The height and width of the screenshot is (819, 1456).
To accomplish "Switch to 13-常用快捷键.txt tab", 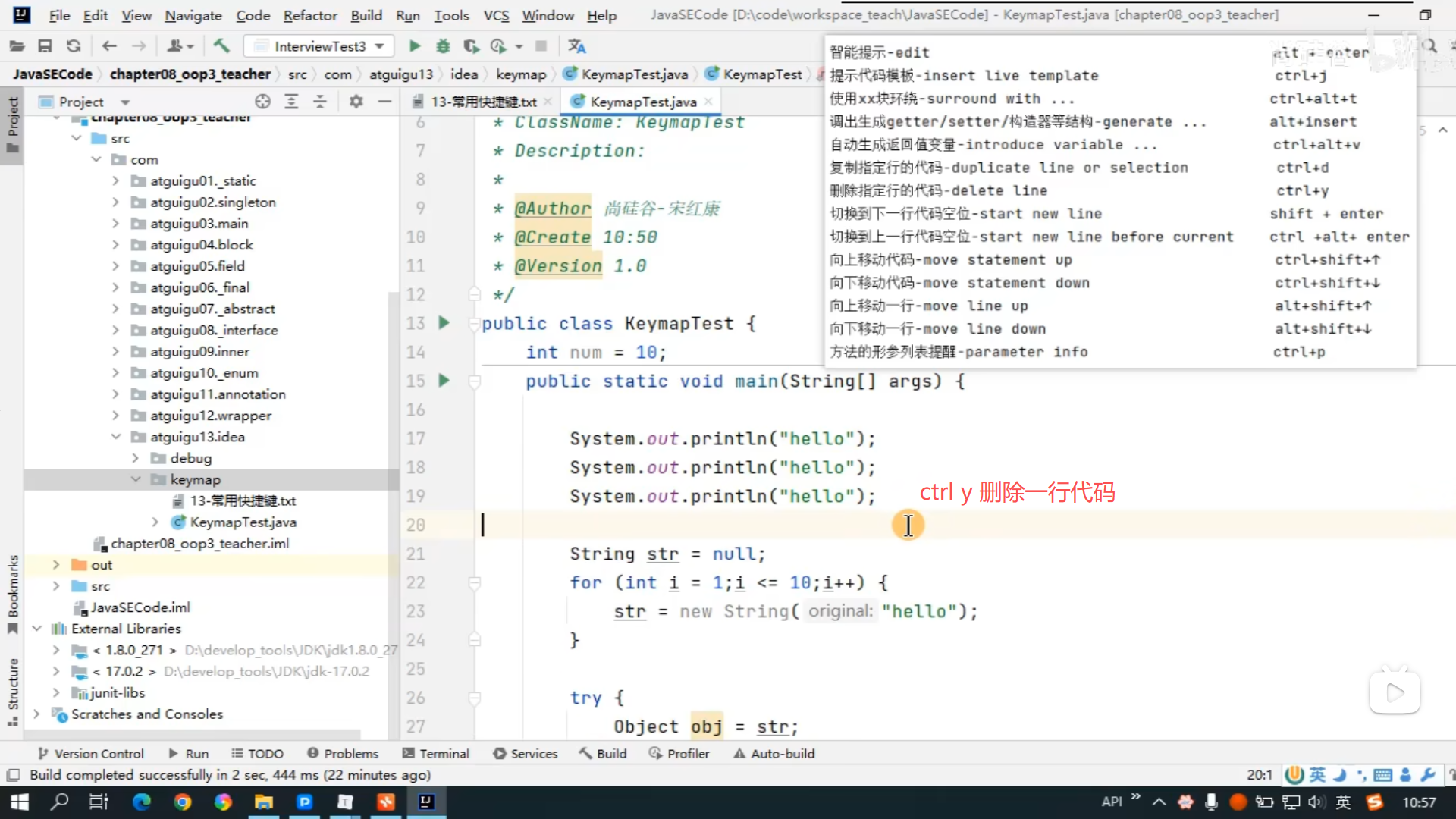I will 483,102.
